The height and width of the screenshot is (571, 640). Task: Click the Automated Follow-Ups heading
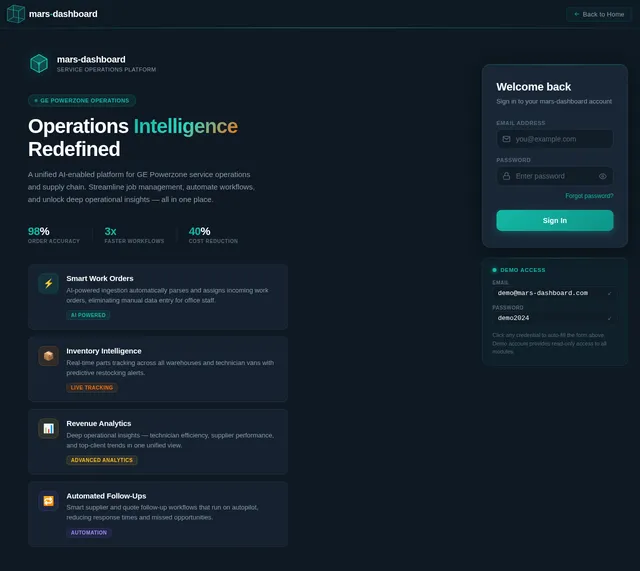coord(107,496)
